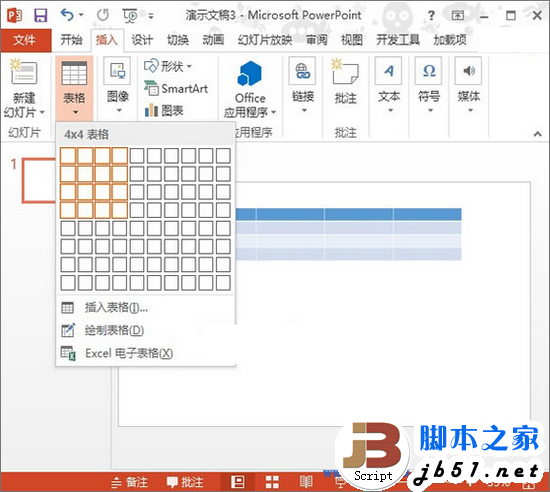This screenshot has height=492, width=550.
Task: Open the SmartArt graphic tool
Action: tap(176, 88)
